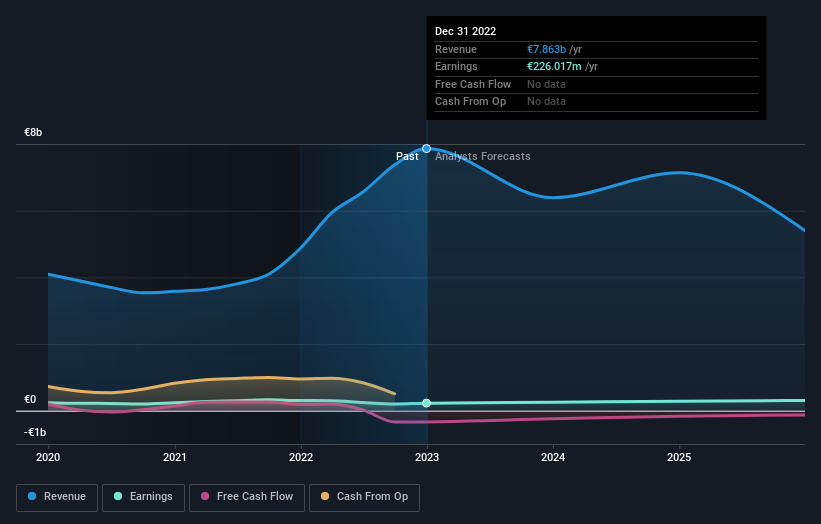
Task: Click the 2025 x-axis label
Action: click(679, 457)
